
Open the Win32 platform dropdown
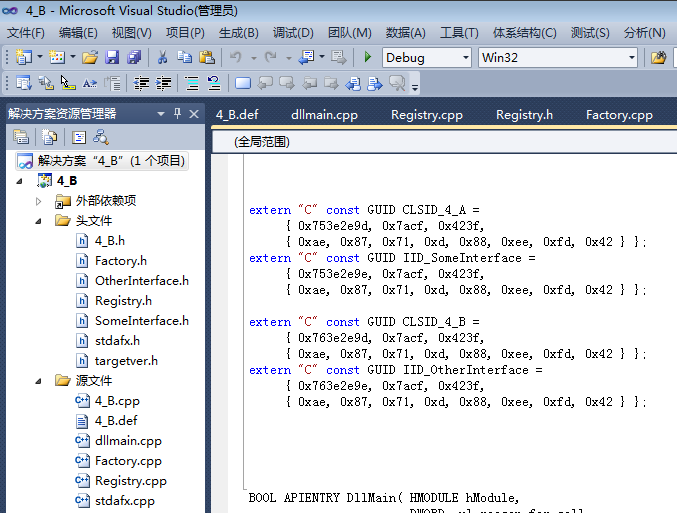tap(557, 57)
